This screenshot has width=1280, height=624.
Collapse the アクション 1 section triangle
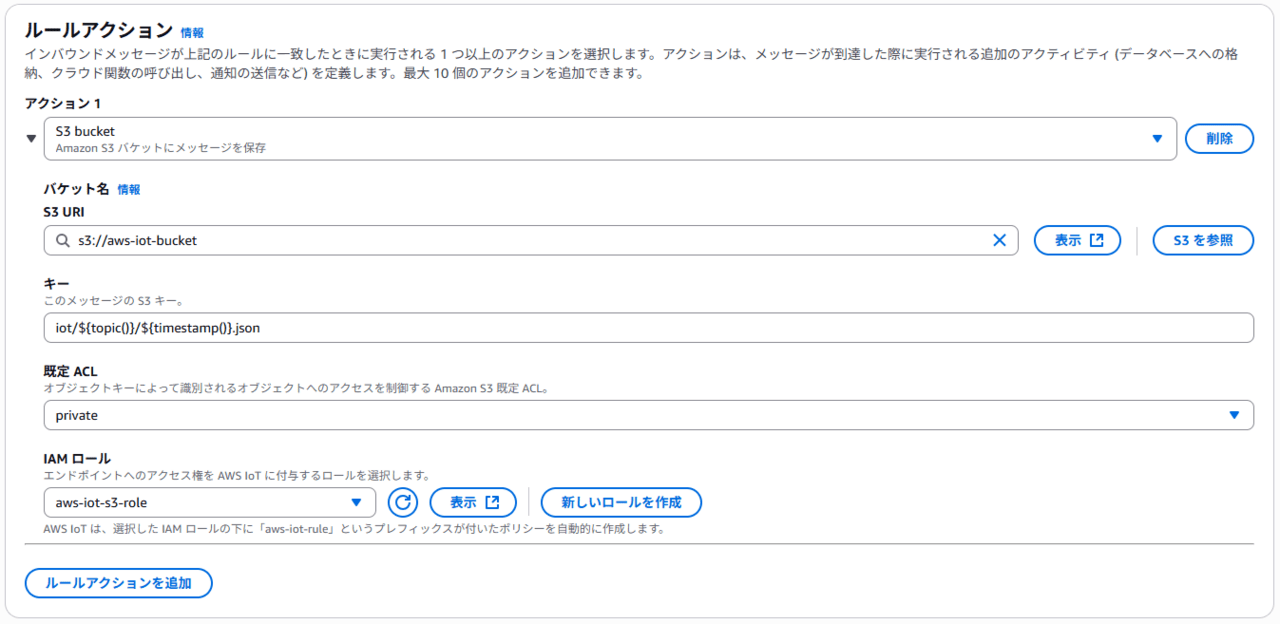(x=31, y=139)
